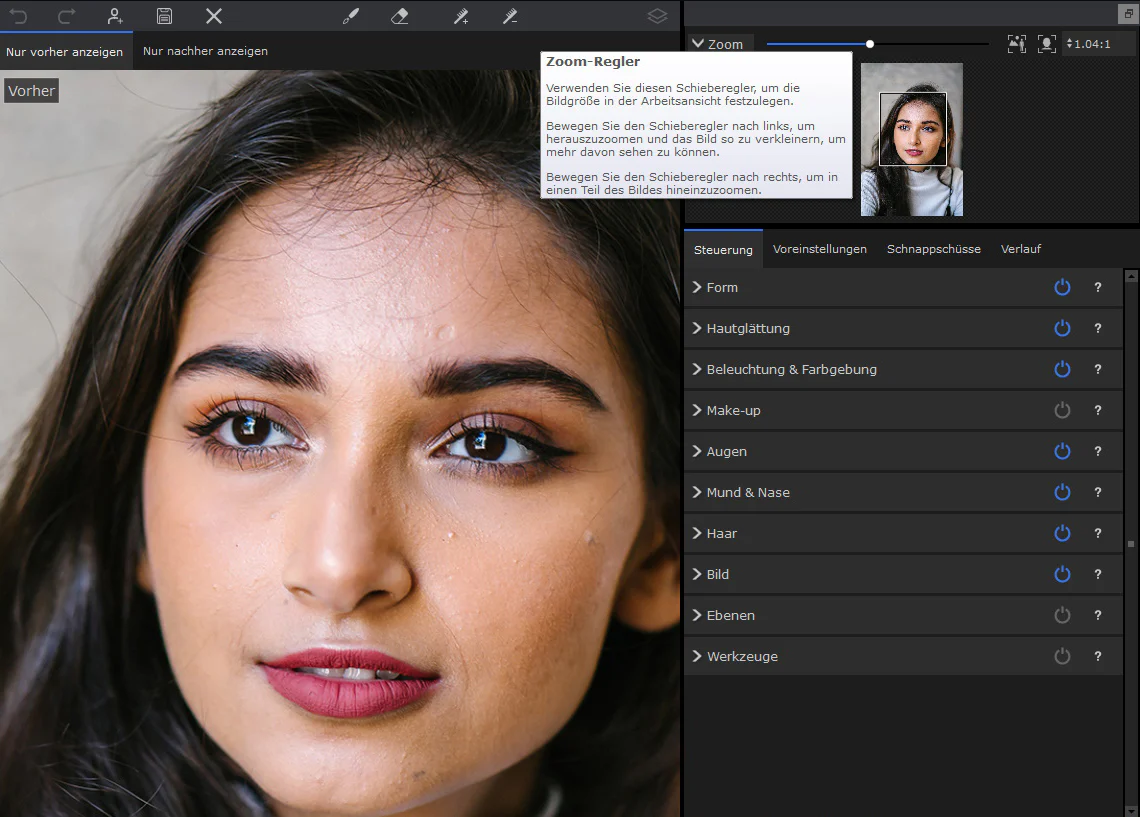1140x817 pixels.
Task: Click the panel undock icon top right
Action: point(1128,13)
